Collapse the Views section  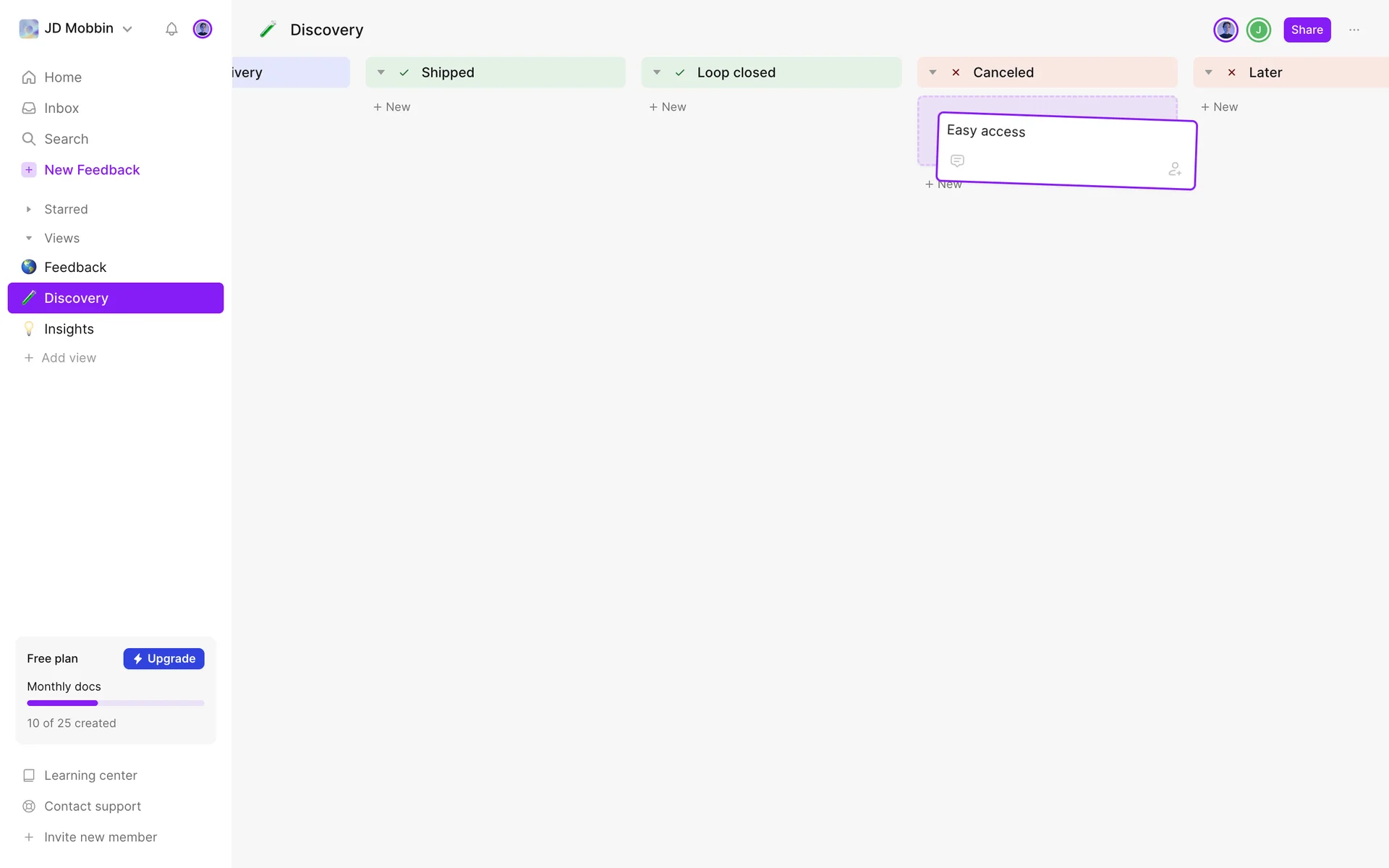[x=29, y=238]
